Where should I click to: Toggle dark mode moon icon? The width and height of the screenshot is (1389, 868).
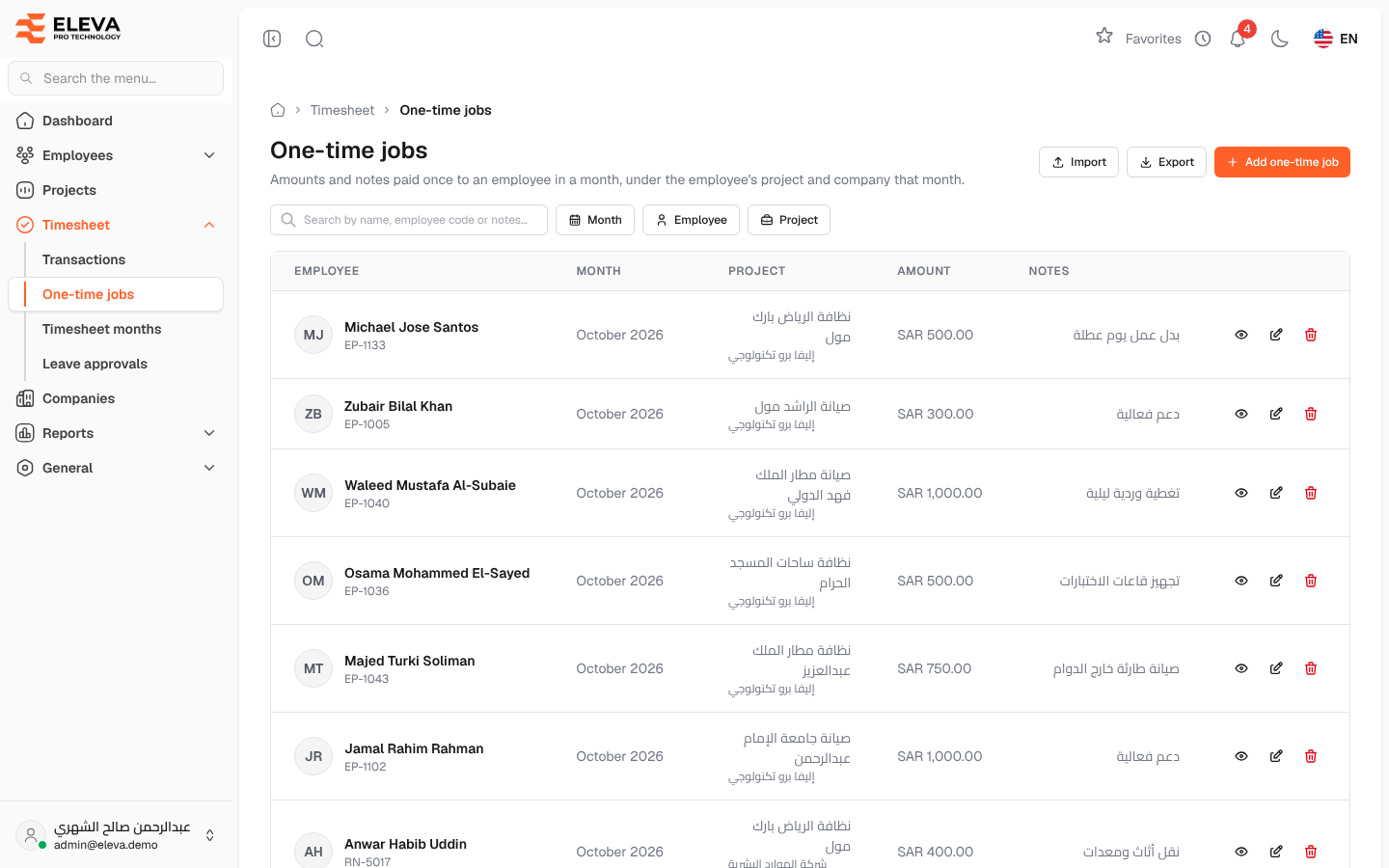point(1280,39)
